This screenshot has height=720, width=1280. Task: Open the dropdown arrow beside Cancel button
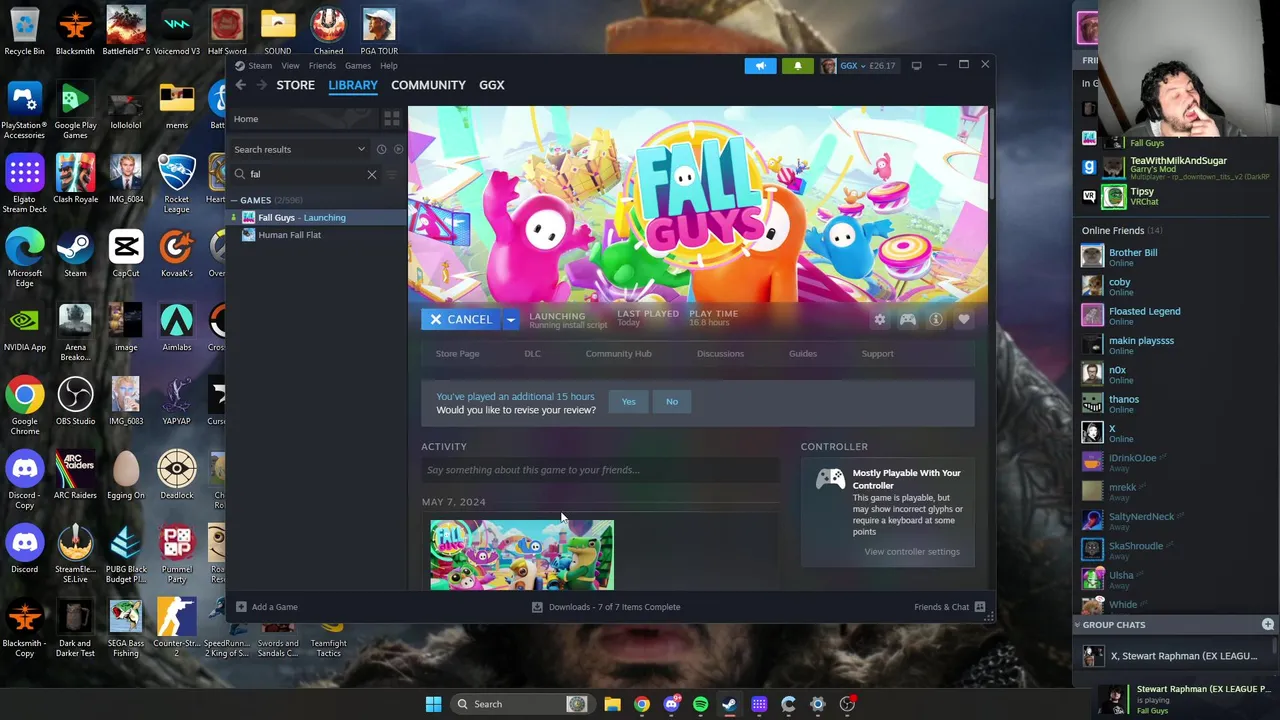coord(510,320)
